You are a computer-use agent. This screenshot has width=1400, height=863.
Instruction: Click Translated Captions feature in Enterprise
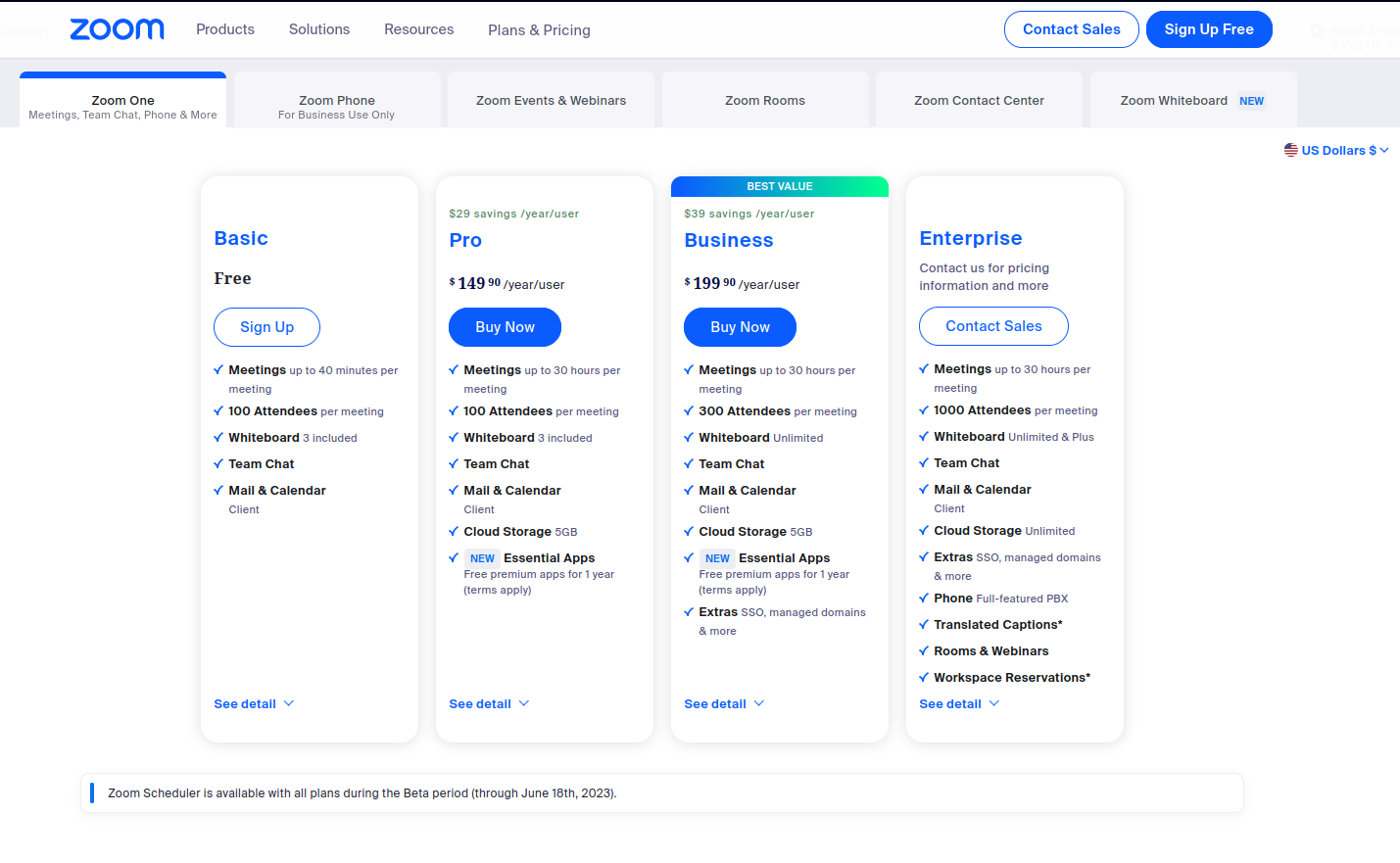(x=998, y=625)
